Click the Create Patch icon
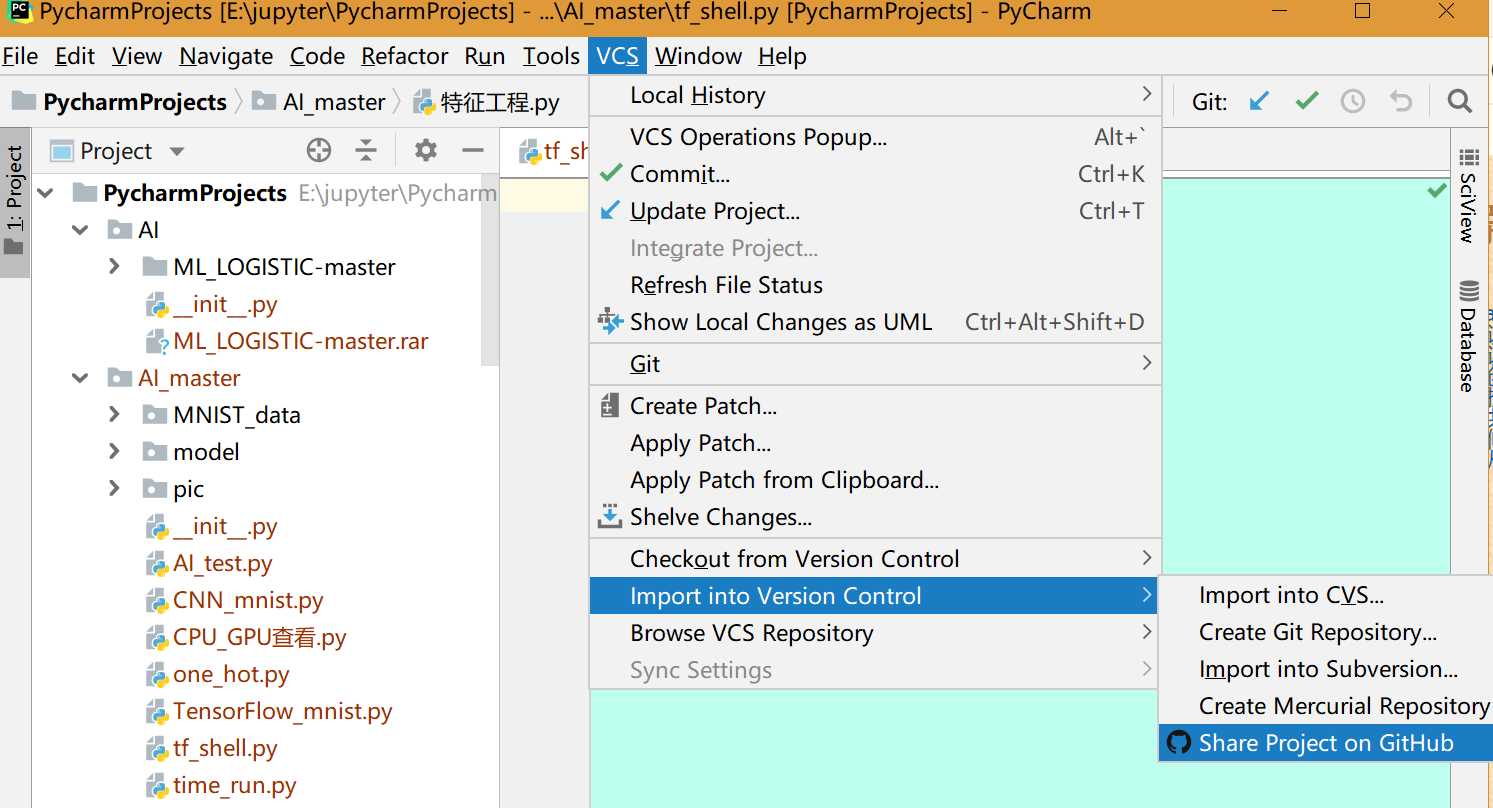 pos(609,406)
